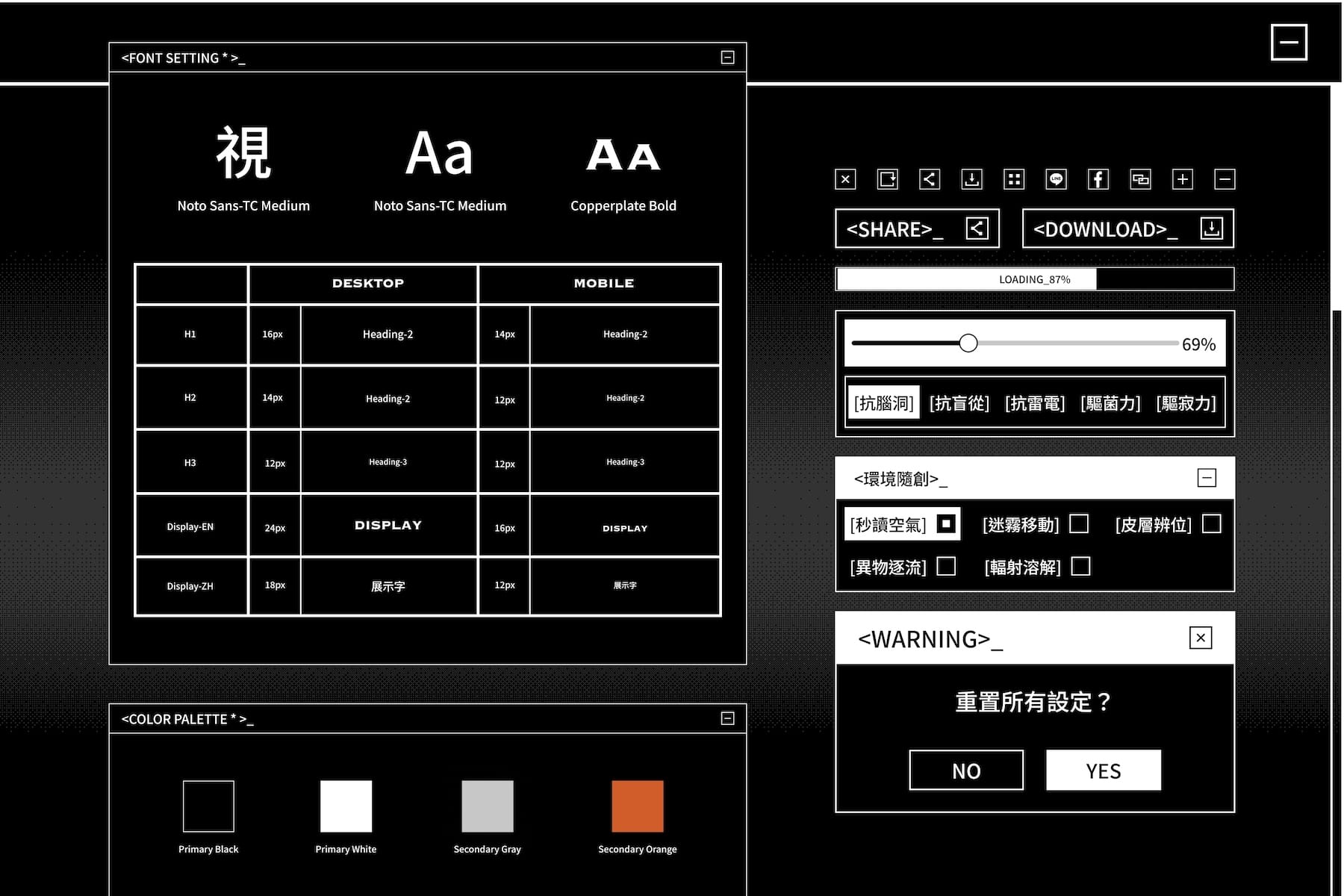Switch to the [抗盲從] tab
The image size is (1344, 896).
pyautogui.click(x=959, y=403)
